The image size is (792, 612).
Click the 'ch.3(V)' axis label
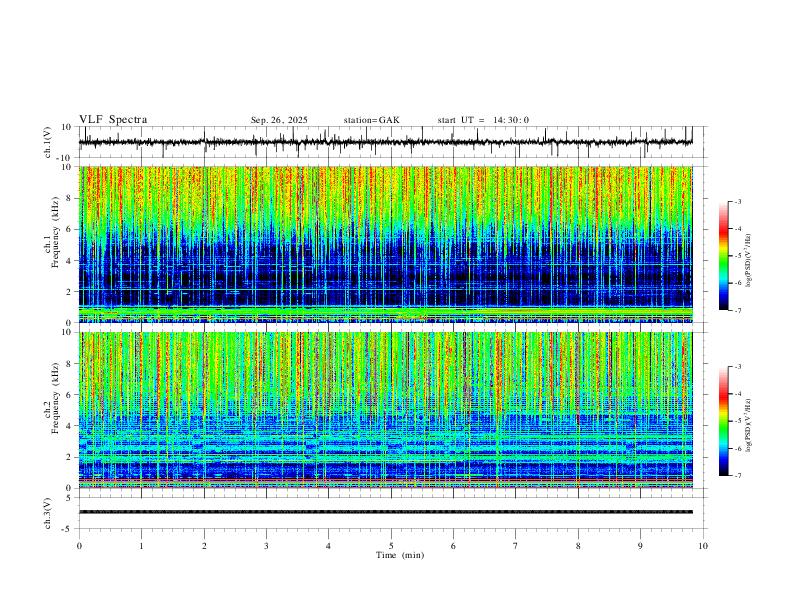(48, 513)
